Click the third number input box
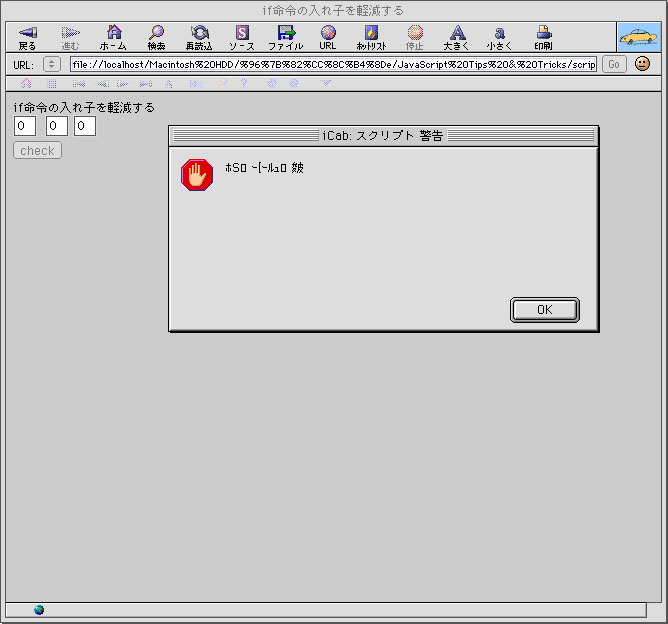Screen dimensions: 668x624 (85, 126)
